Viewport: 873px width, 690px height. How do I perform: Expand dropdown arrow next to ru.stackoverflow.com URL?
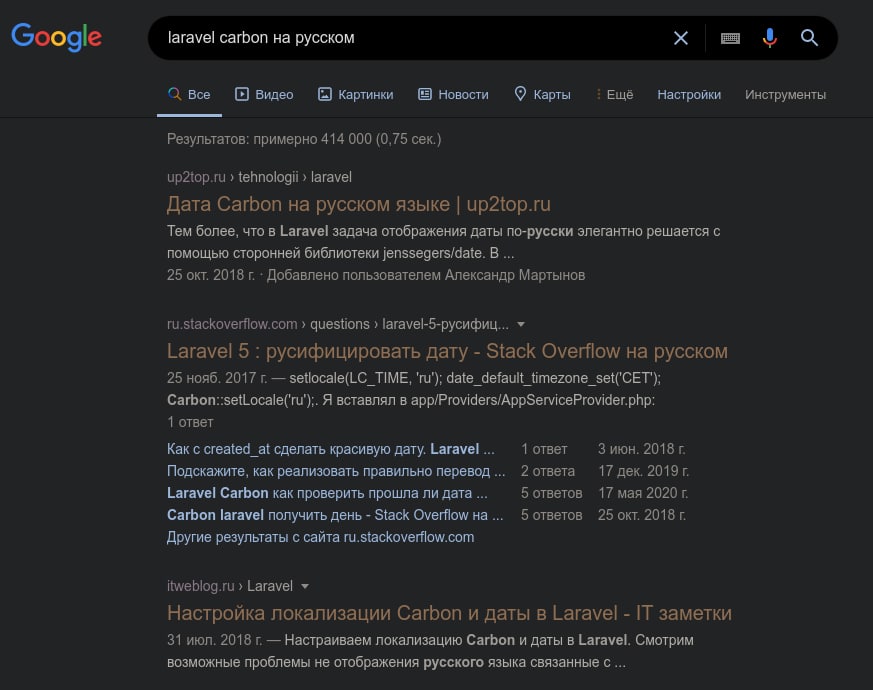pos(521,324)
